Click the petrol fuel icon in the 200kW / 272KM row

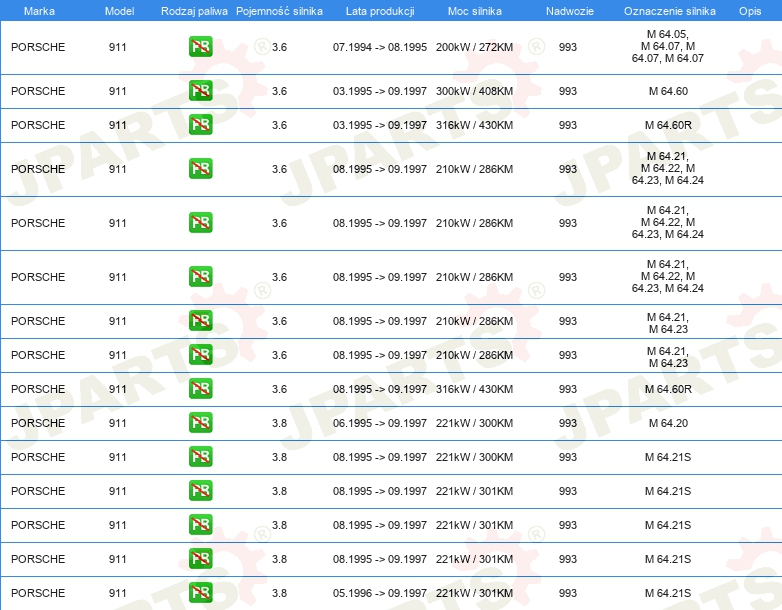[x=201, y=47]
